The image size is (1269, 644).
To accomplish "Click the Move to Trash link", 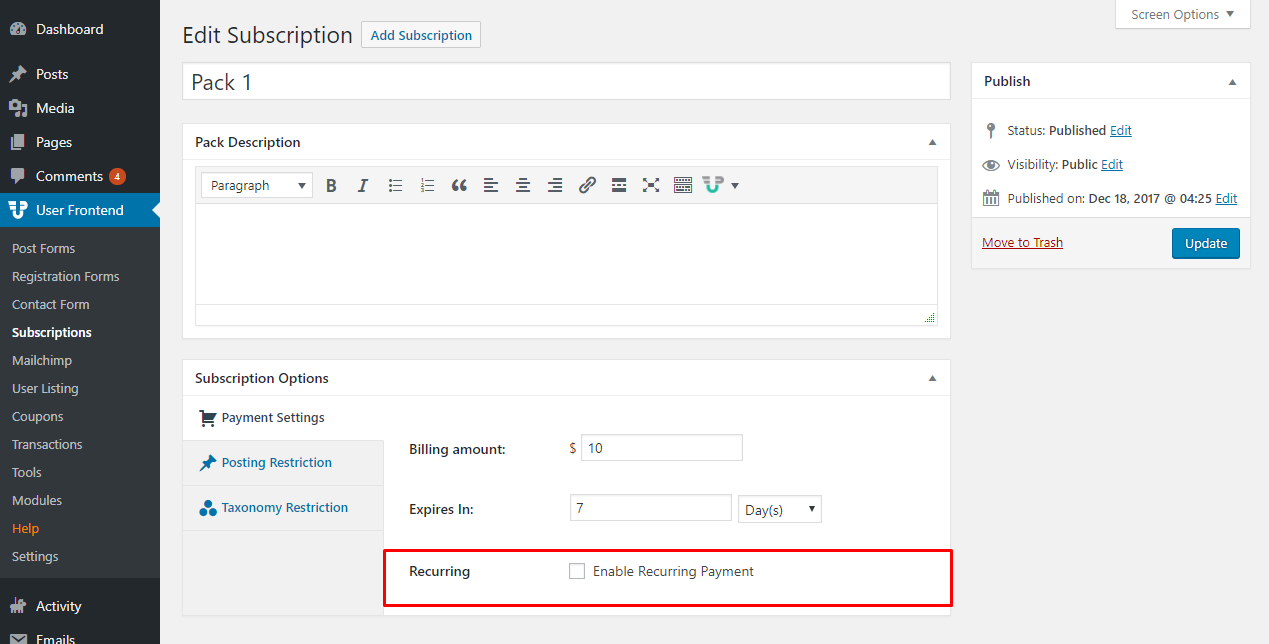I will pos(1022,242).
